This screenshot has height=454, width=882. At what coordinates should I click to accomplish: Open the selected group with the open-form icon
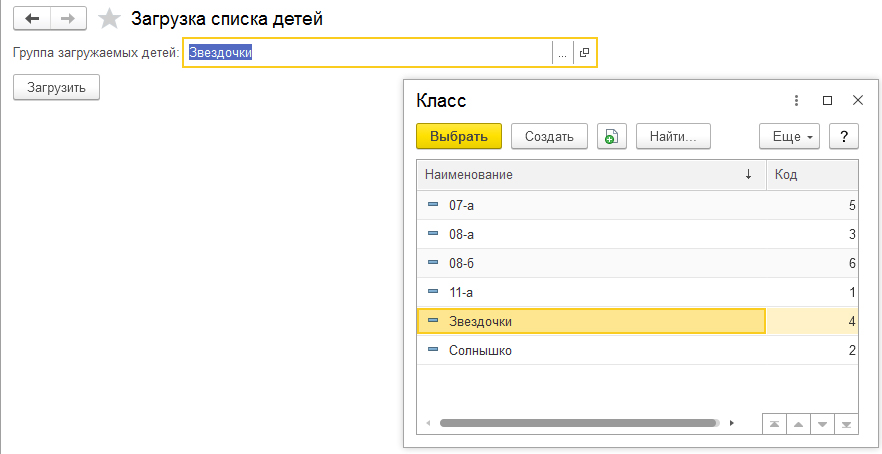[x=584, y=53]
